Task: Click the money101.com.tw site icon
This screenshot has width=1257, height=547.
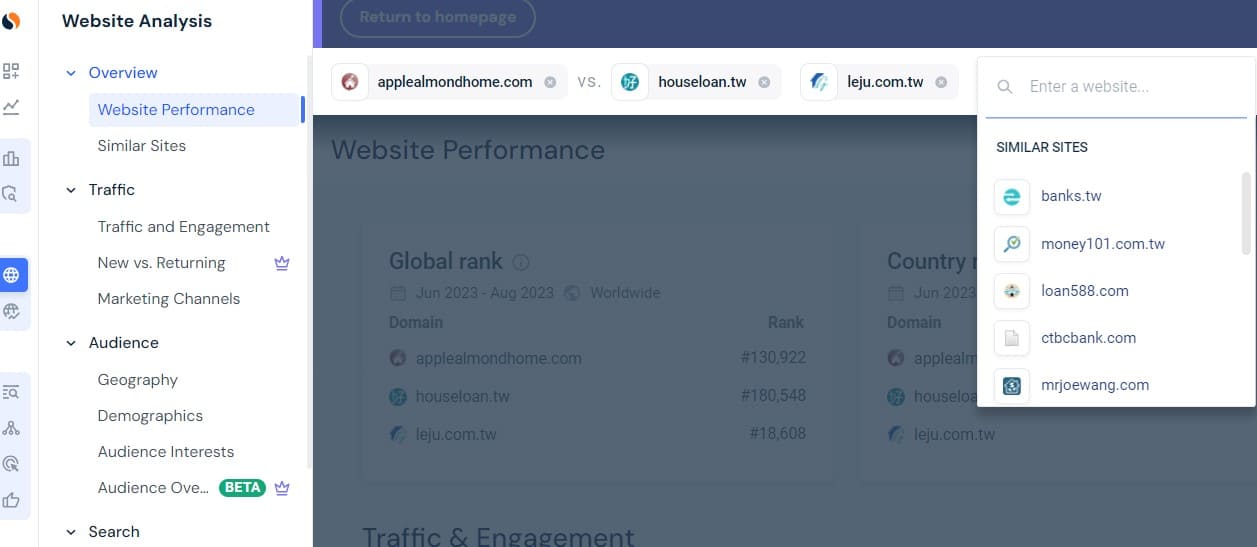Action: [1011, 244]
